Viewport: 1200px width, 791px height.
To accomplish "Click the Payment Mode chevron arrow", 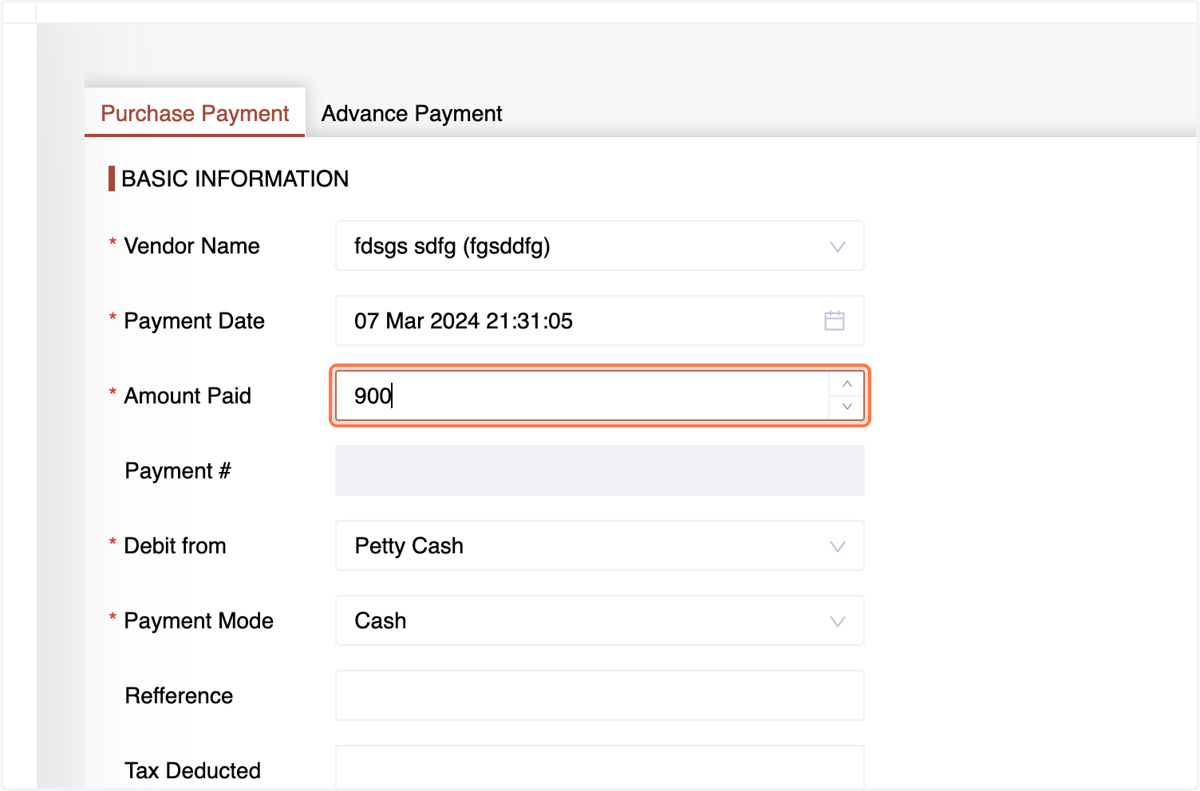I will (837, 621).
